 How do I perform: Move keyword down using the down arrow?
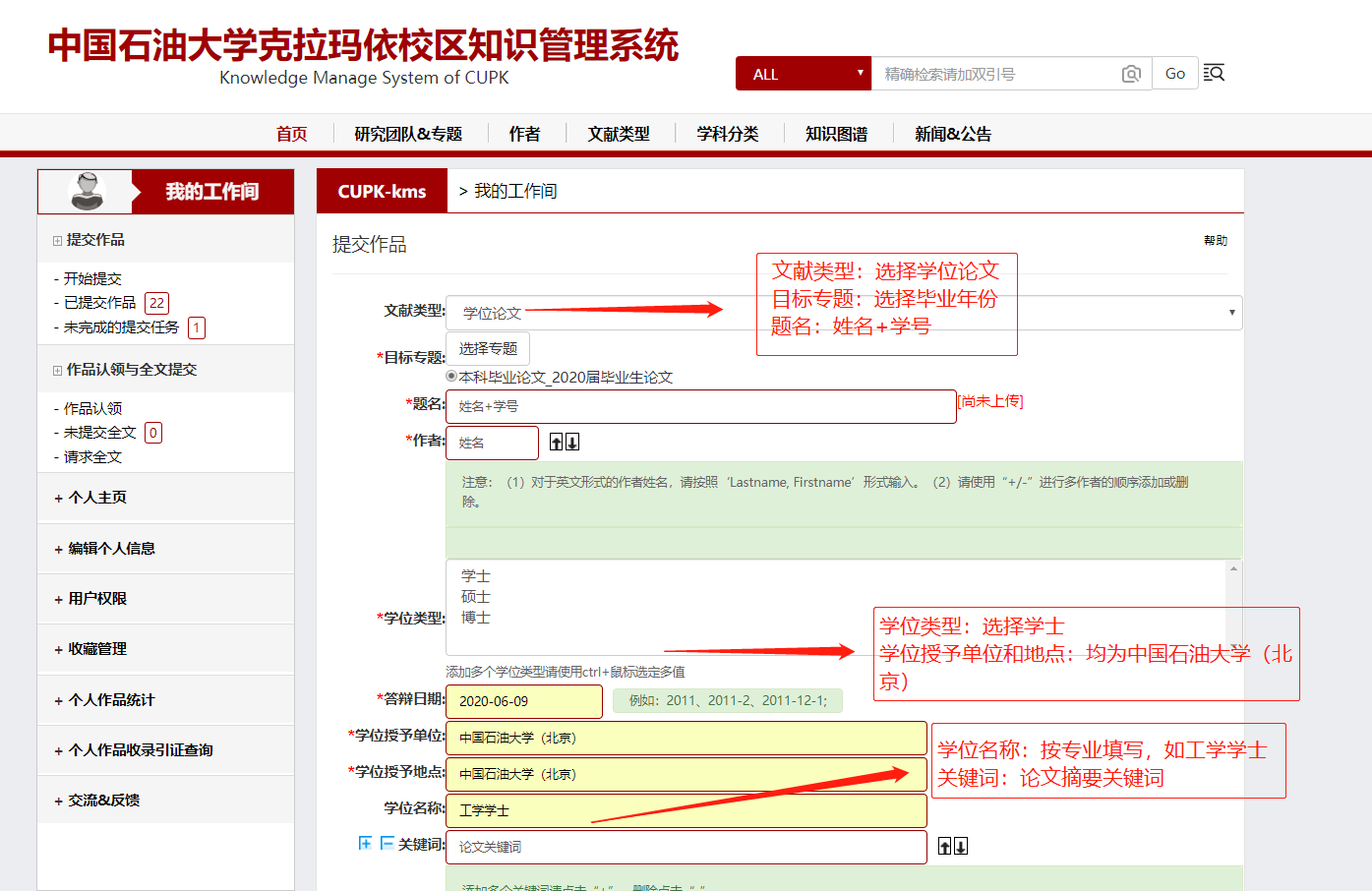961,847
